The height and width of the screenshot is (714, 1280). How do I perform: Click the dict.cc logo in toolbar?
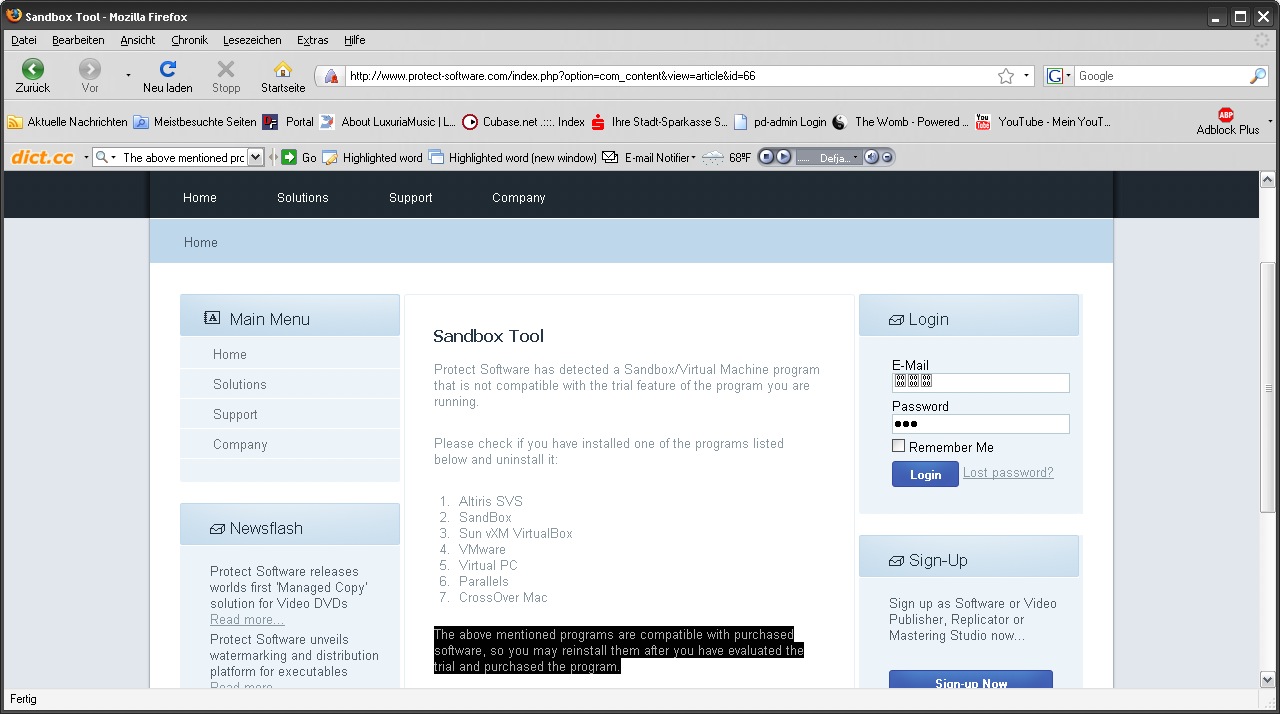coord(43,157)
